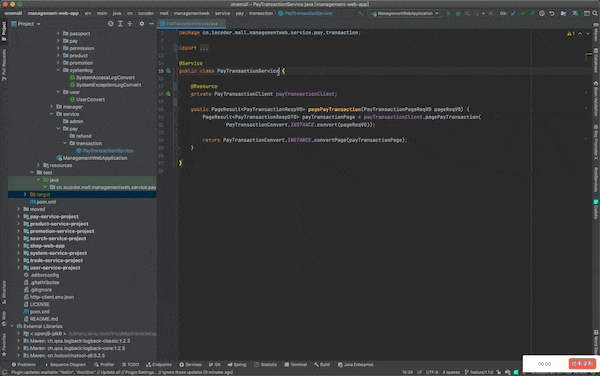Viewport: 600px width, 376px height.
Task: Open the Terminal tool window tab
Action: [295, 365]
